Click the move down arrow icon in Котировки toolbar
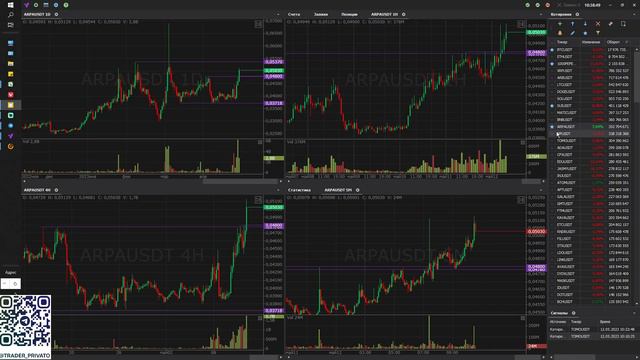 (x=585, y=24)
